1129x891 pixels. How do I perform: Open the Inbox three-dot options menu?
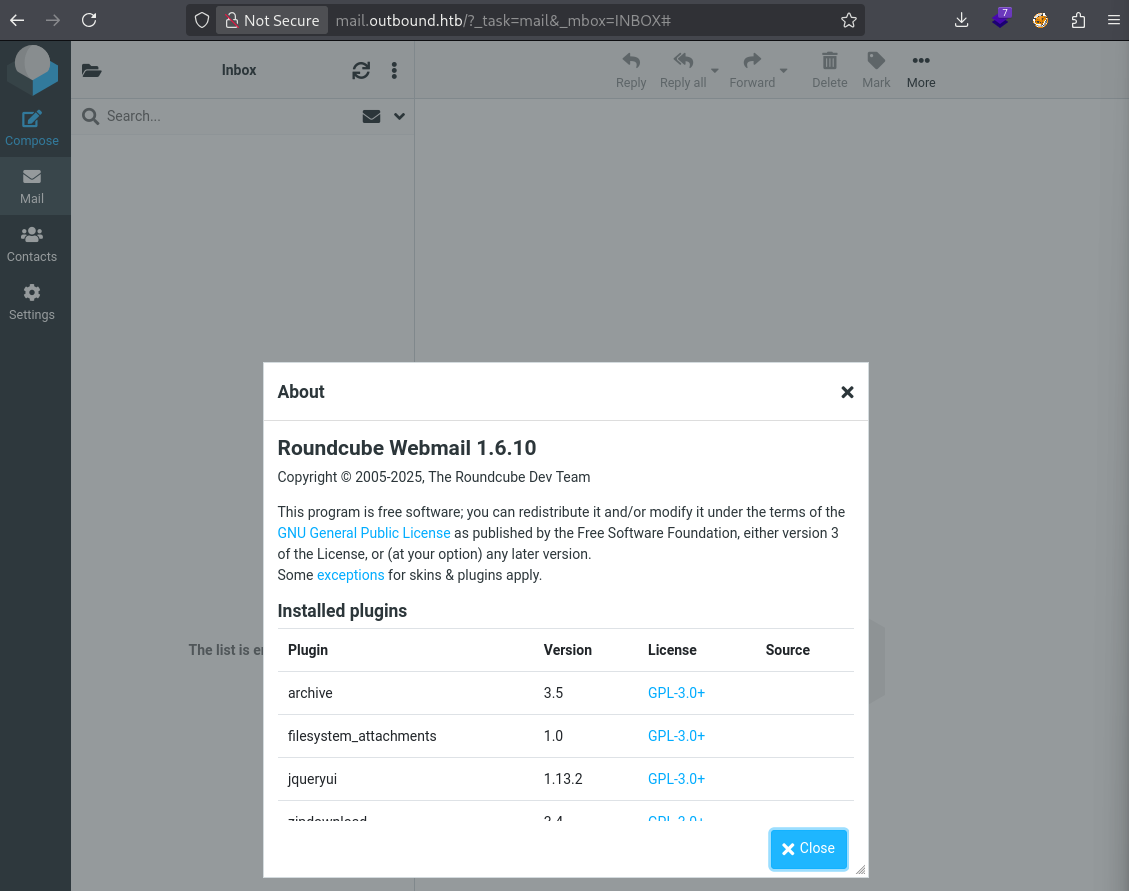click(x=394, y=70)
